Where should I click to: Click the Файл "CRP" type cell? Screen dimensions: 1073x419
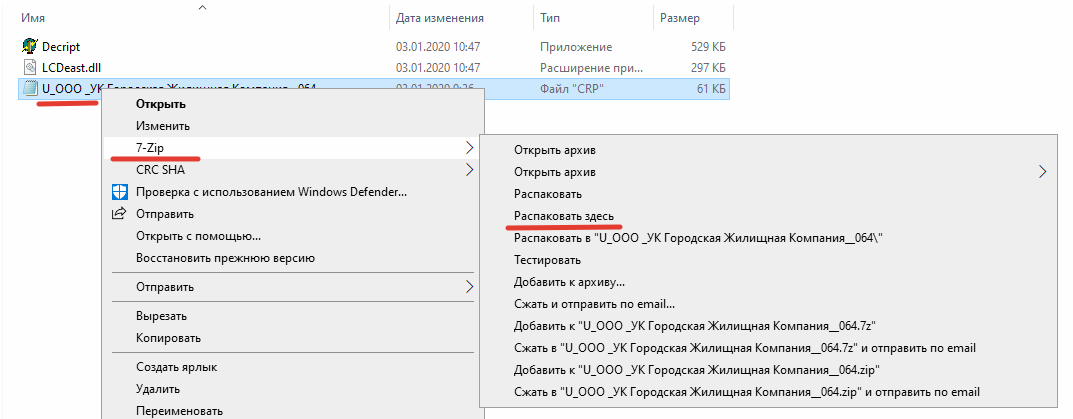pos(572,88)
